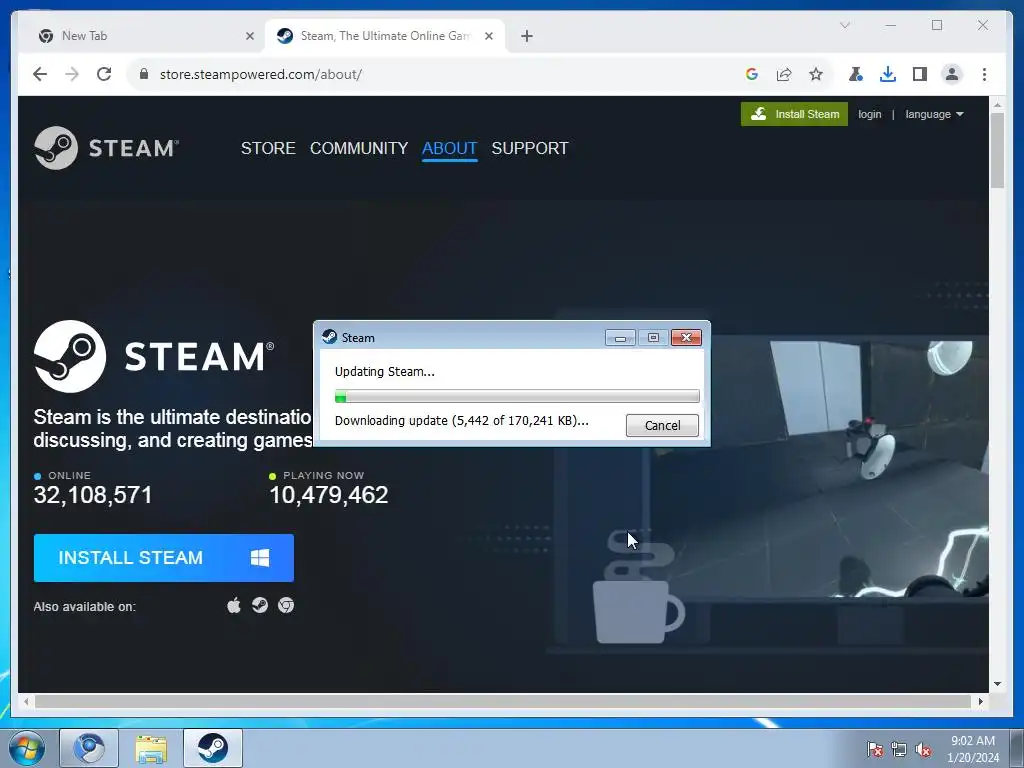Screen dimensions: 1024x768
Task: Open COMMUNITY in Steam navigation
Action: (x=359, y=148)
